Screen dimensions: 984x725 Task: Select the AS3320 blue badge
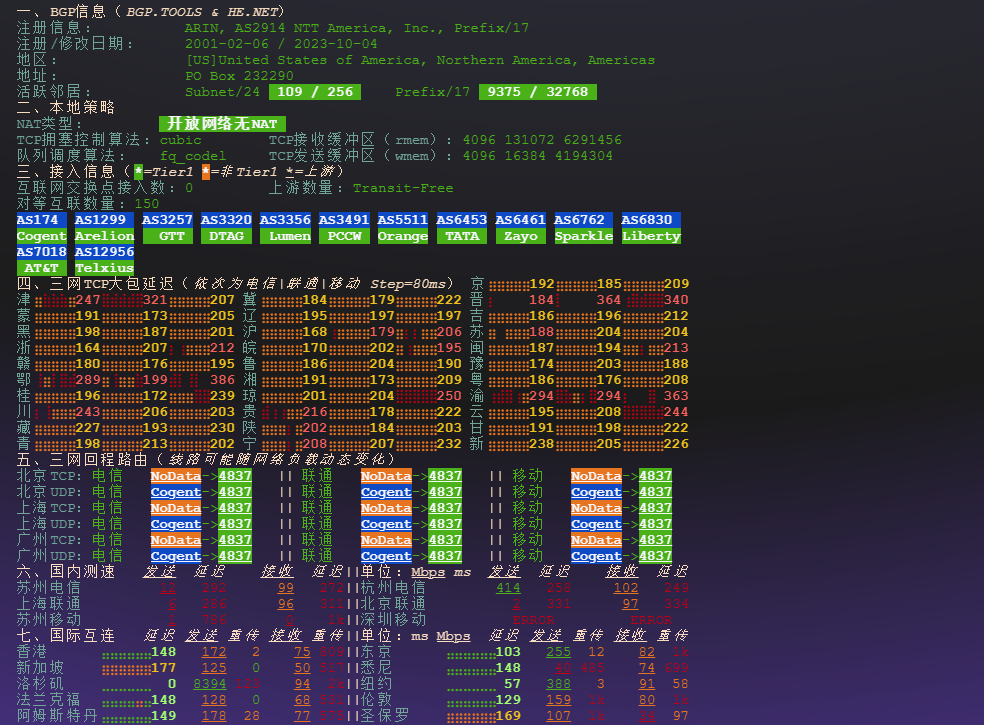(x=226, y=220)
